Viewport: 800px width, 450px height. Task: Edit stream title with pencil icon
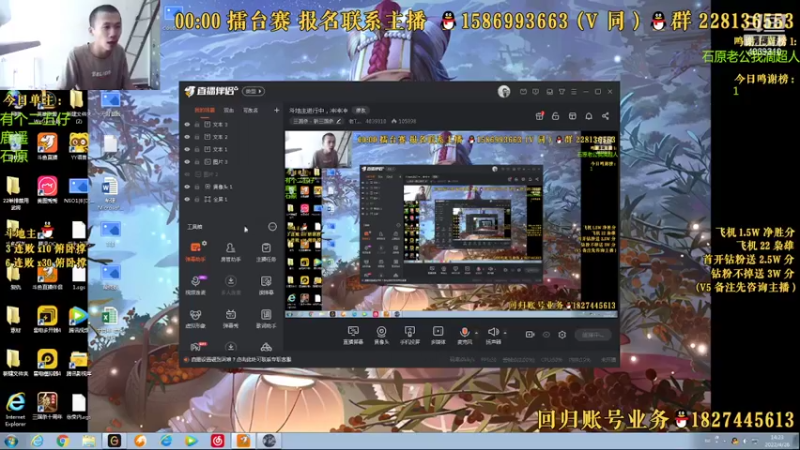point(339,121)
